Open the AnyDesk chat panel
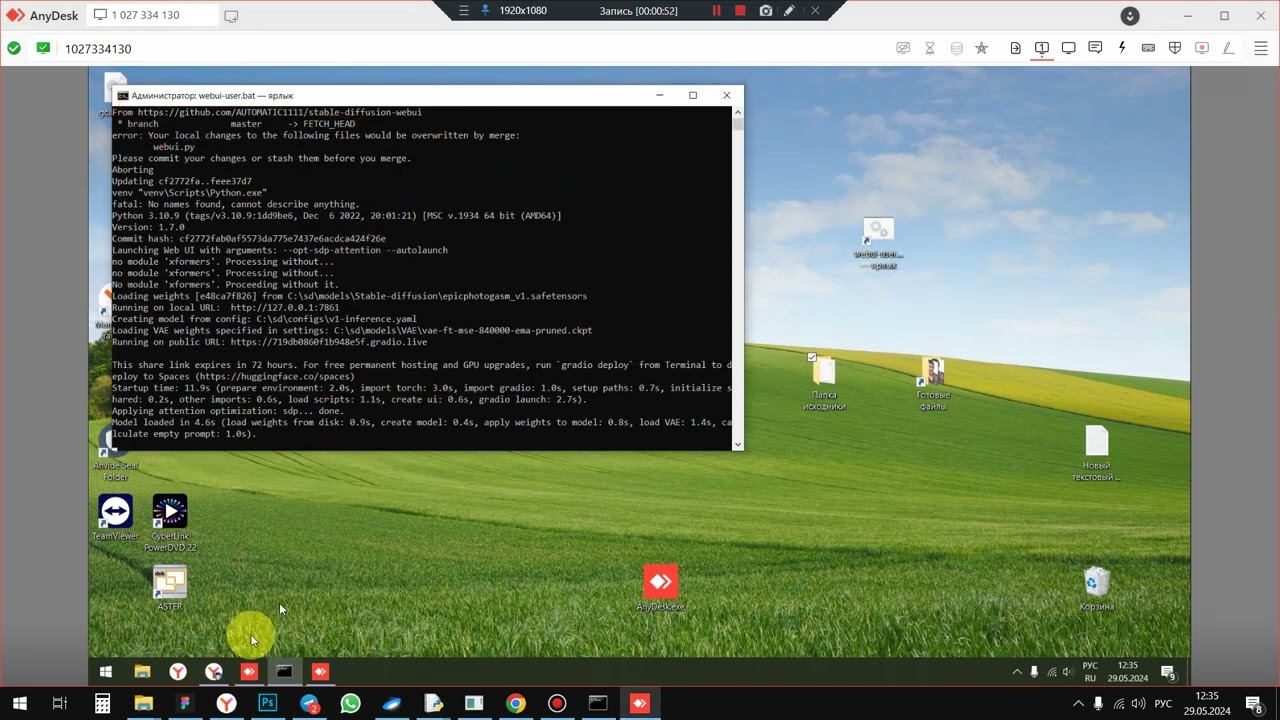The width and height of the screenshot is (1280, 720). (1095, 48)
